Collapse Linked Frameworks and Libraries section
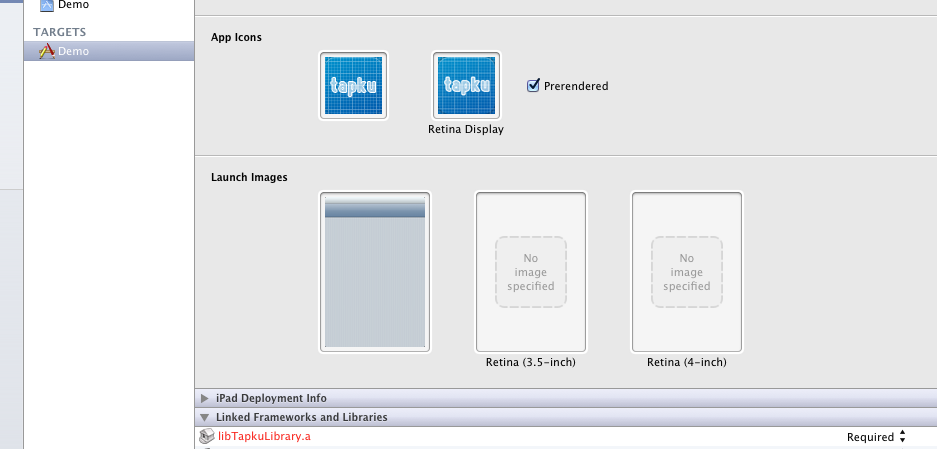The width and height of the screenshot is (937, 449). [x=205, y=417]
